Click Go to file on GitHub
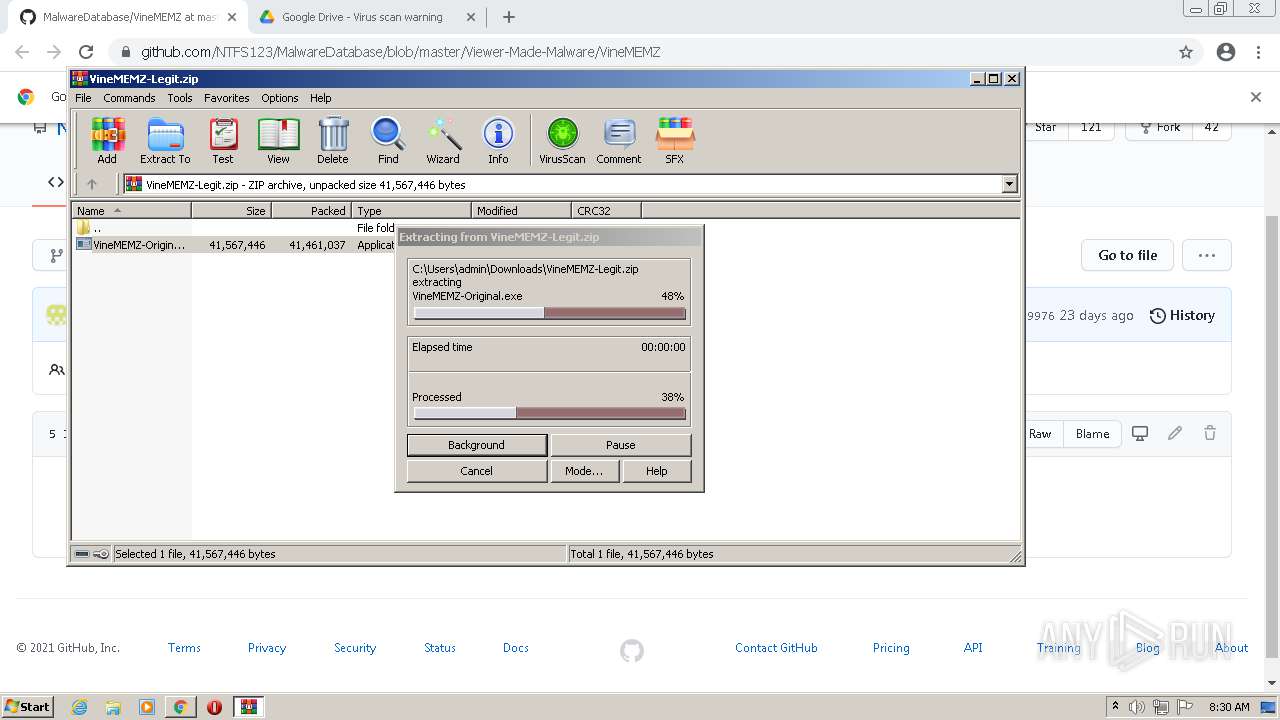 pos(1127,255)
